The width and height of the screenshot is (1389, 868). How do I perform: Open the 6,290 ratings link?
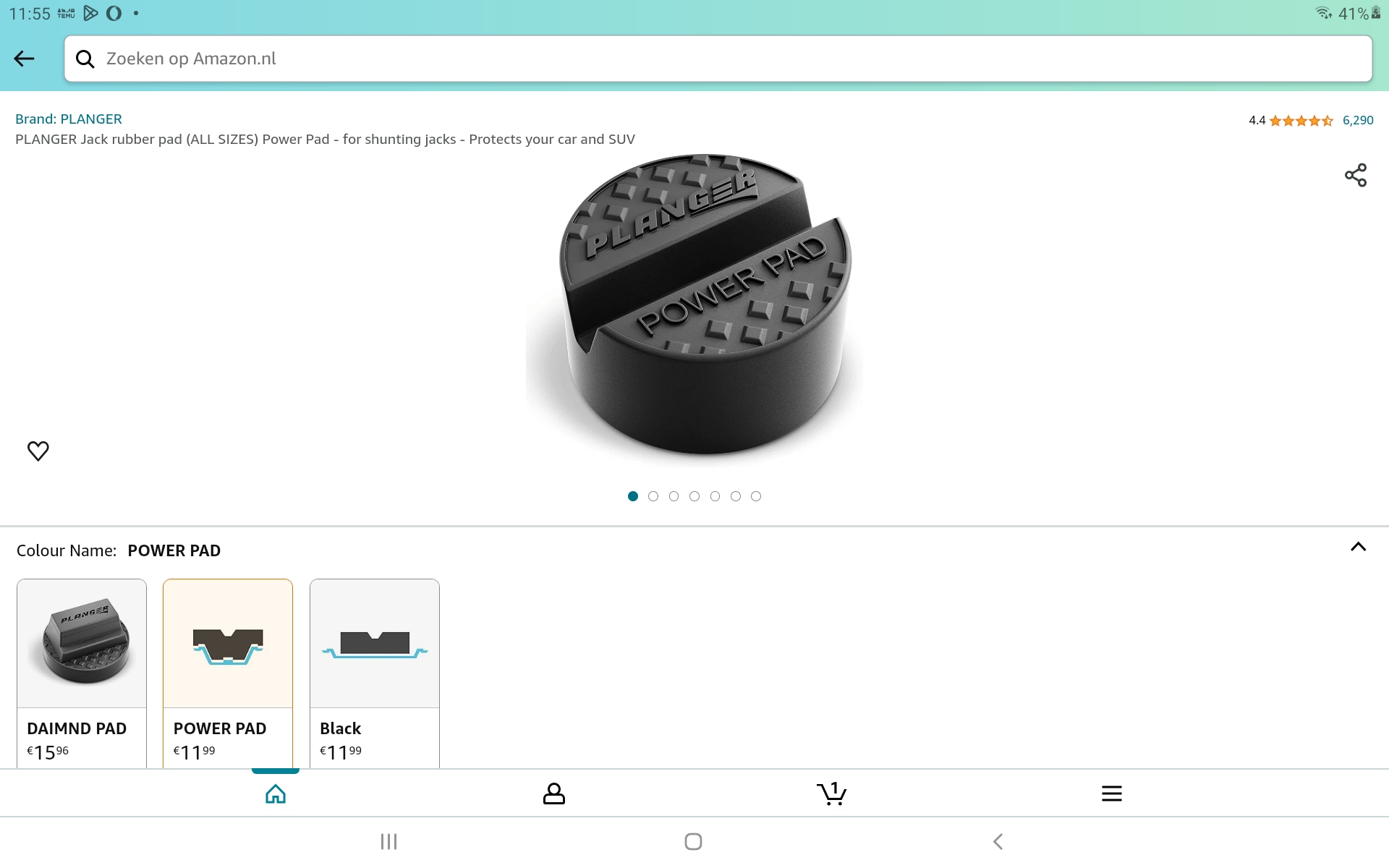[x=1357, y=121]
